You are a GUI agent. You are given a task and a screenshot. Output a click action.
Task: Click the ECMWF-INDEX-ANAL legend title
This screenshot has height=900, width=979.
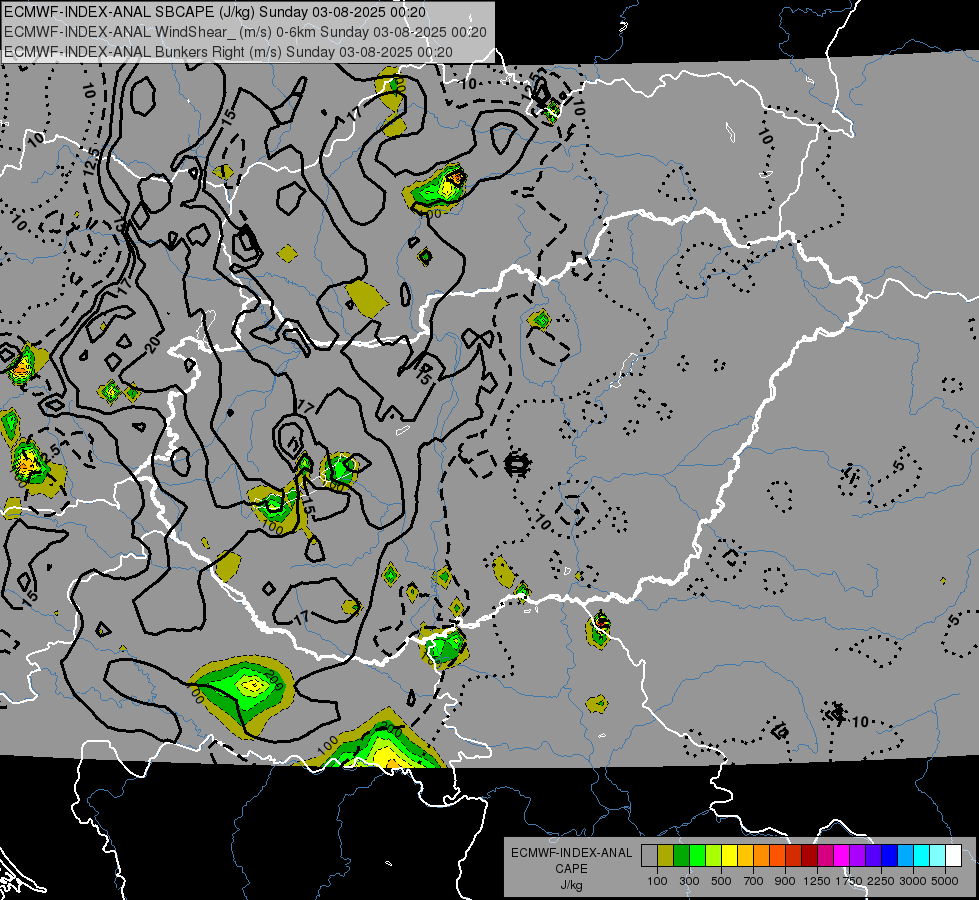[571, 853]
